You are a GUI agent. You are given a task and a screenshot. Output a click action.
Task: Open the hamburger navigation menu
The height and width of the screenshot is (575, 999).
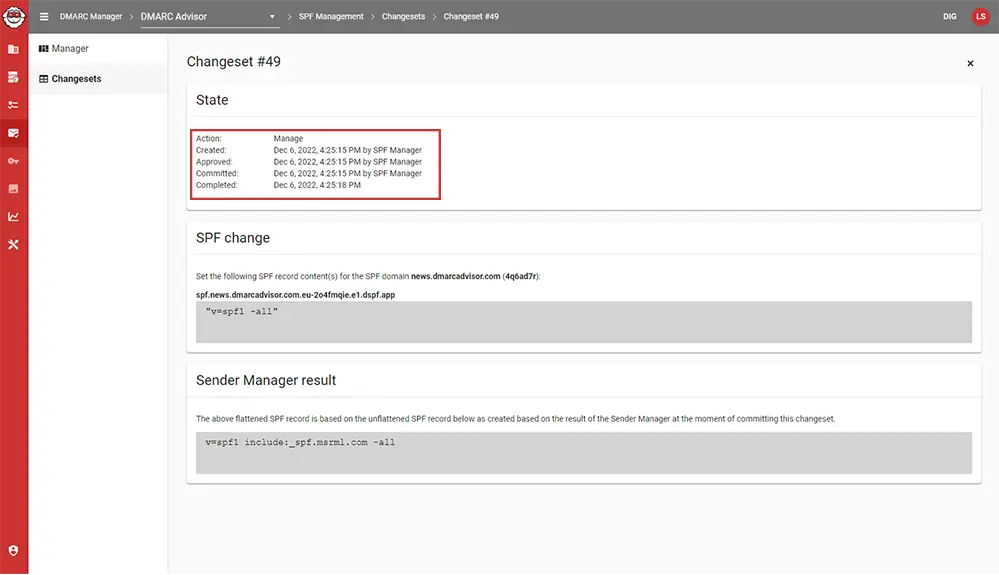(x=44, y=17)
